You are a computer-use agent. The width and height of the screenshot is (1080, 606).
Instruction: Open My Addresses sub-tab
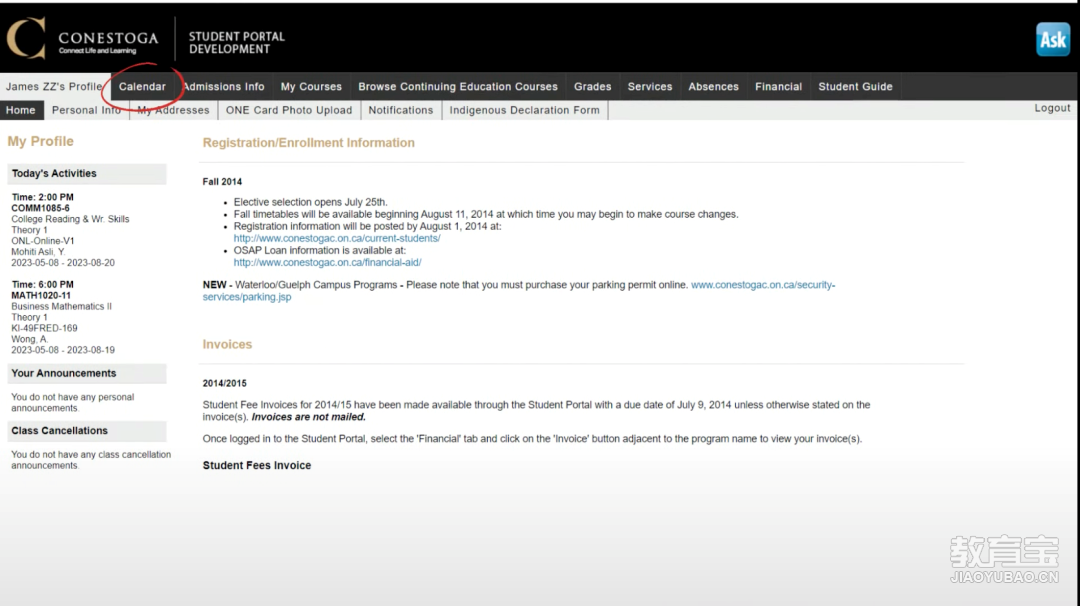coord(173,110)
